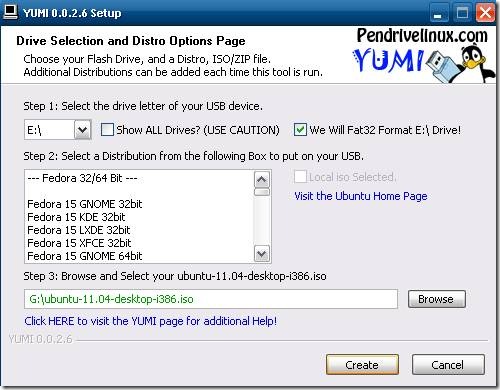Image resolution: width=500 pixels, height=390 pixels.
Task: Pick Fedora 15 XFCE 32bit from list
Action: click(79, 243)
